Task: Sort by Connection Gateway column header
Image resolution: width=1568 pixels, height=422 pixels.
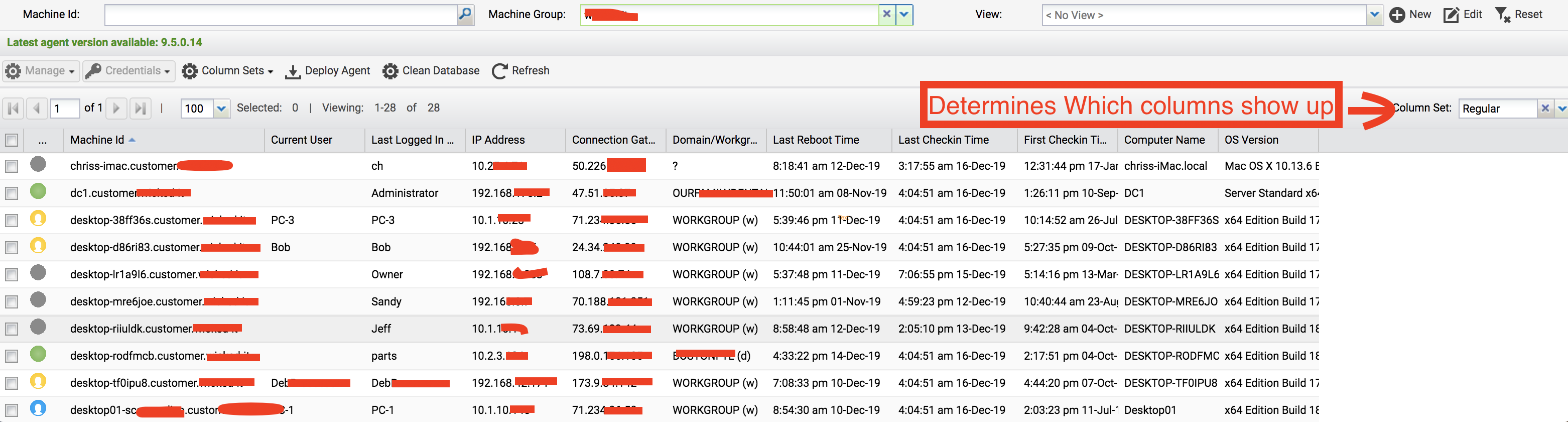Action: tap(615, 140)
